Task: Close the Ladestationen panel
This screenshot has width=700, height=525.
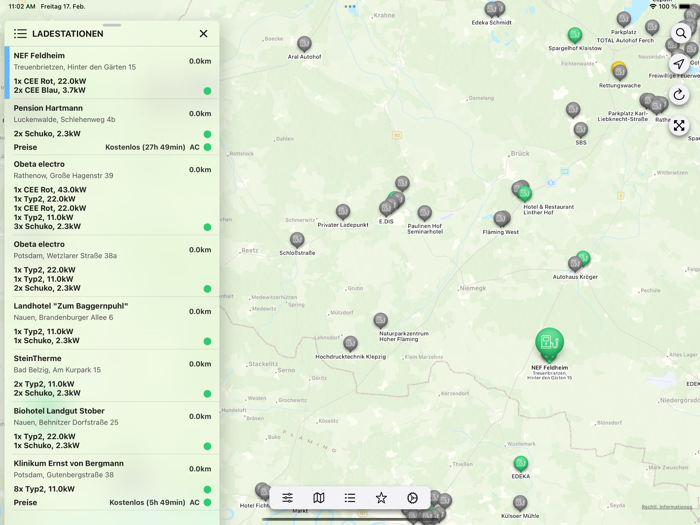Action: [x=203, y=33]
